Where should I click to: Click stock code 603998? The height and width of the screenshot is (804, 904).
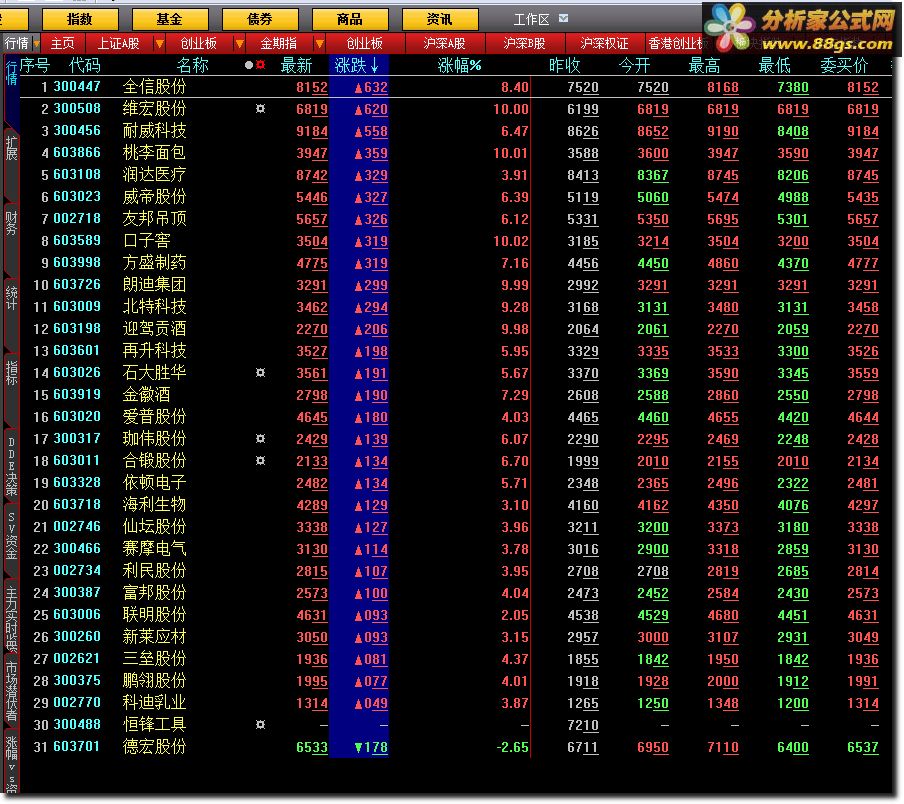click(x=77, y=263)
